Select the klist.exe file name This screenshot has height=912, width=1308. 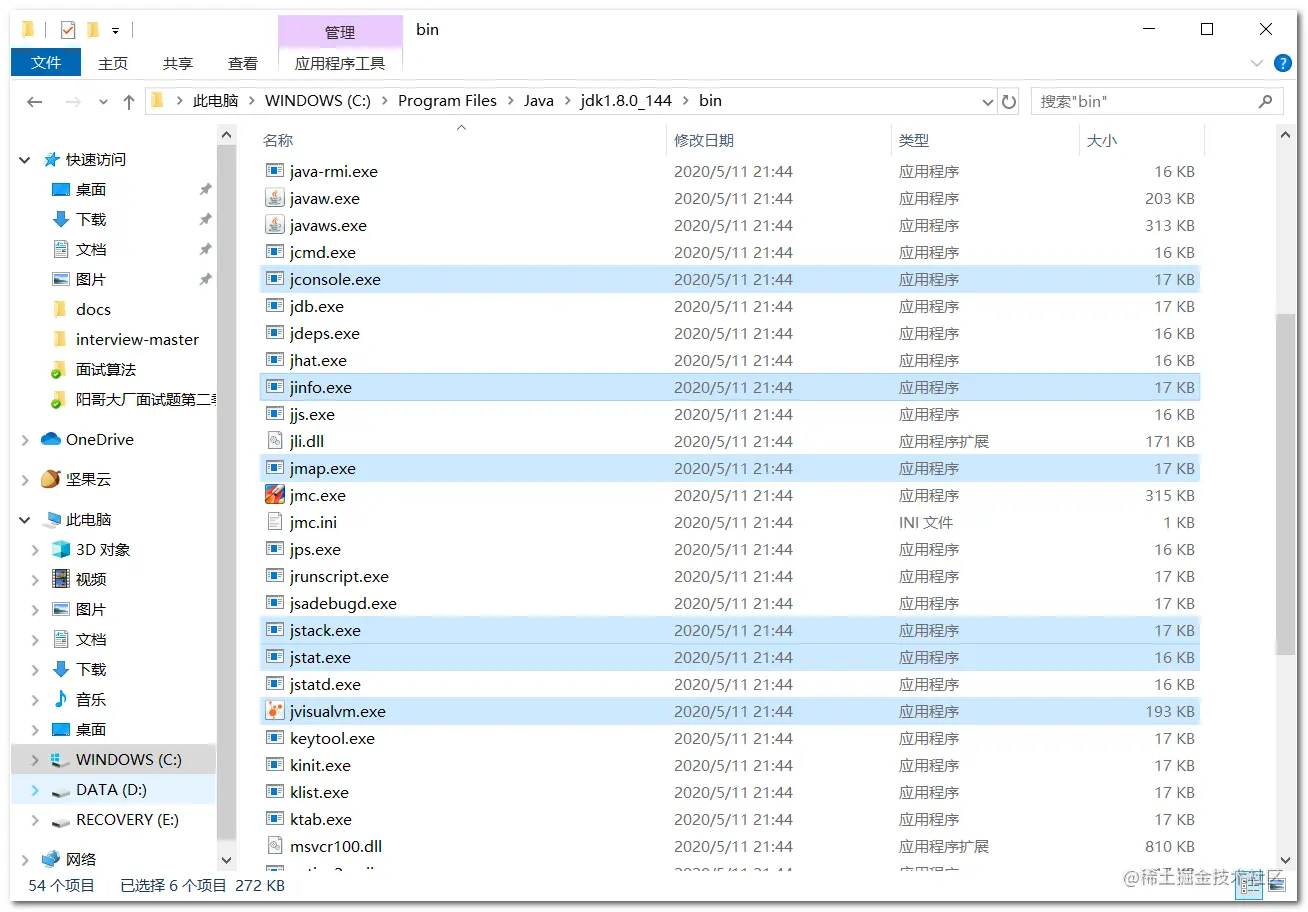pyautogui.click(x=319, y=793)
